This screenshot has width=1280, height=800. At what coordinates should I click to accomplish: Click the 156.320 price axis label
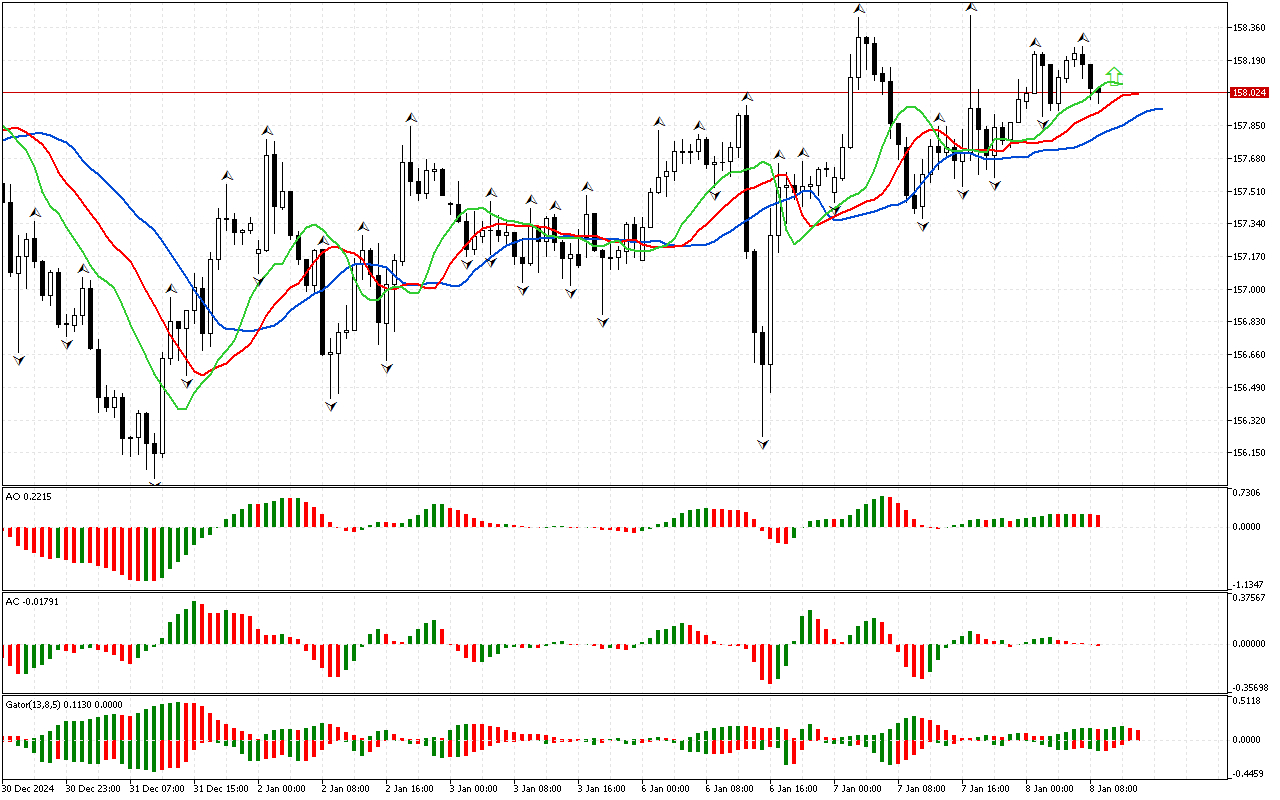pyautogui.click(x=1250, y=421)
